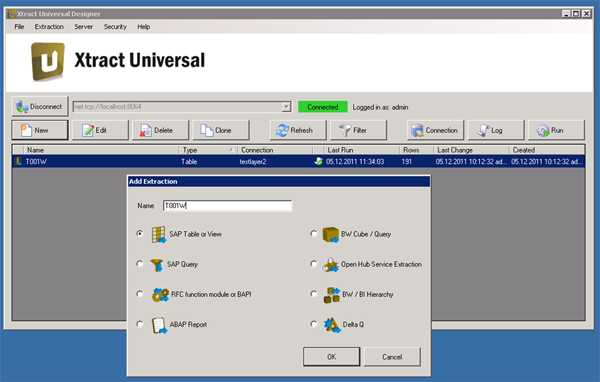Sort by the Type column header

tap(208, 150)
